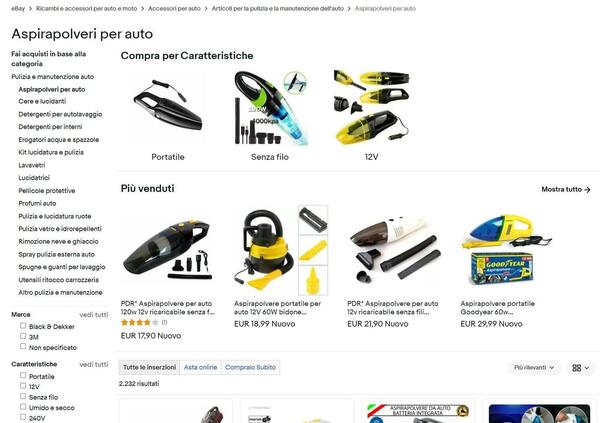600x423 pixels.
Task: Open the Goodyear vacuum product image
Action: point(507,250)
